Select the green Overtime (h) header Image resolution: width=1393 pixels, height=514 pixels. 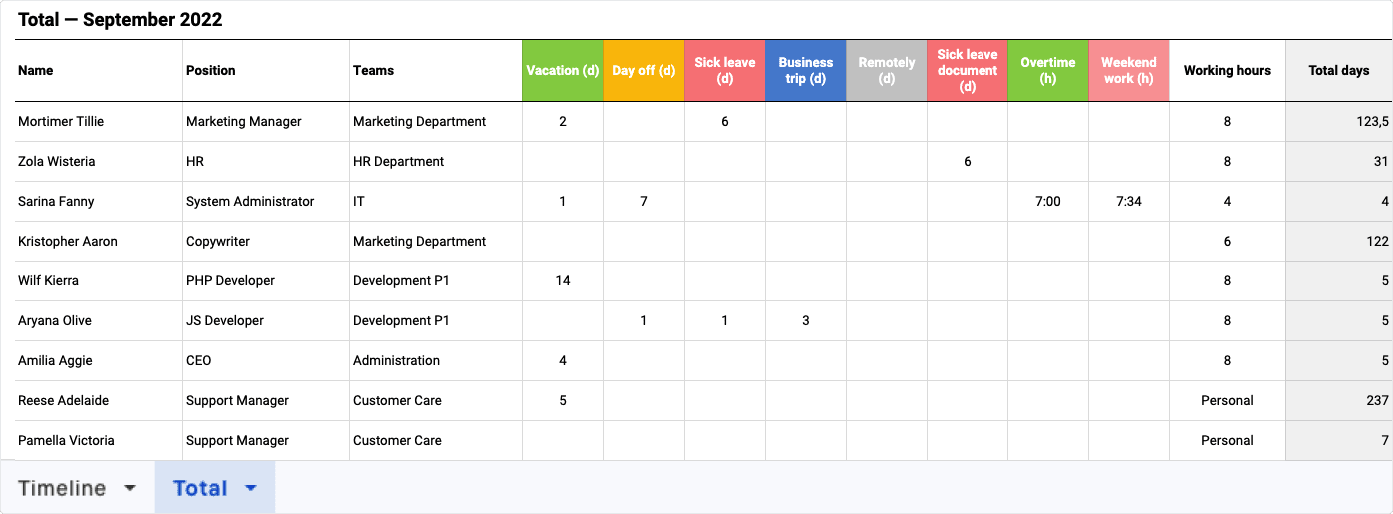pos(1047,70)
